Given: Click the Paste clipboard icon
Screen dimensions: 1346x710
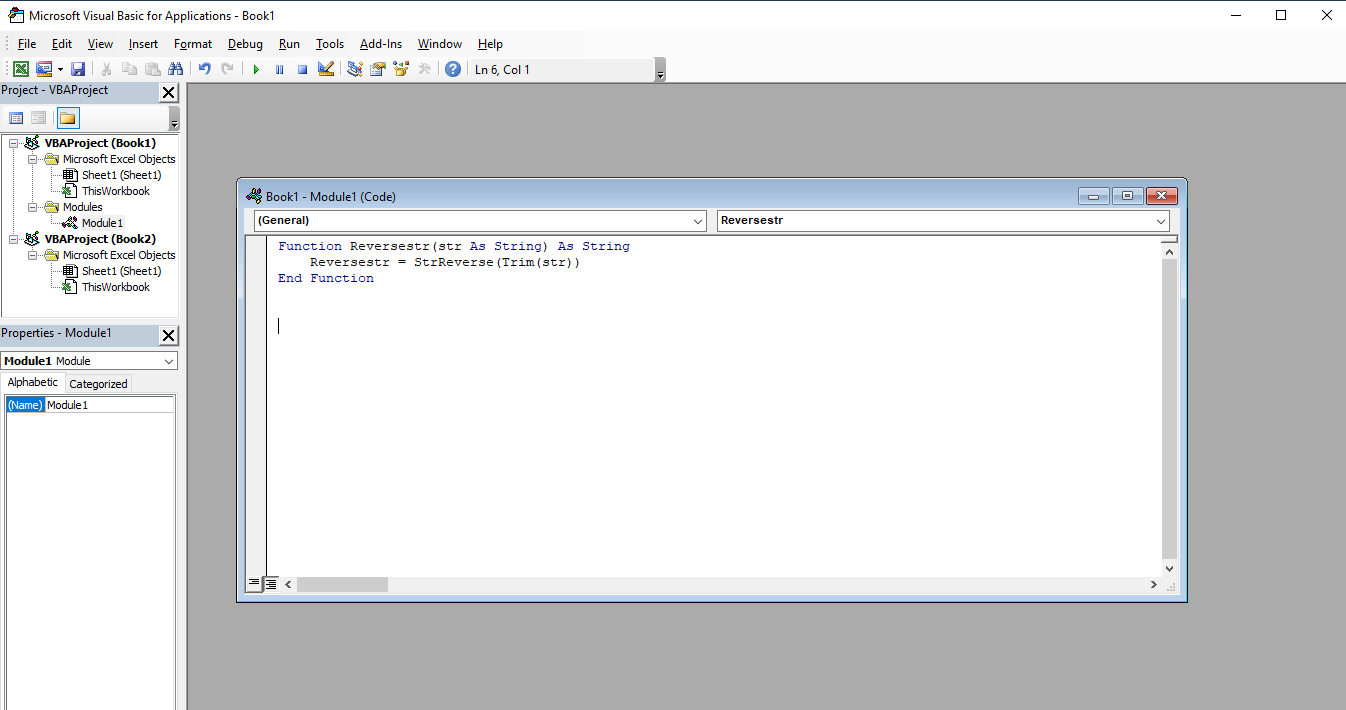Looking at the screenshot, I should (153, 69).
